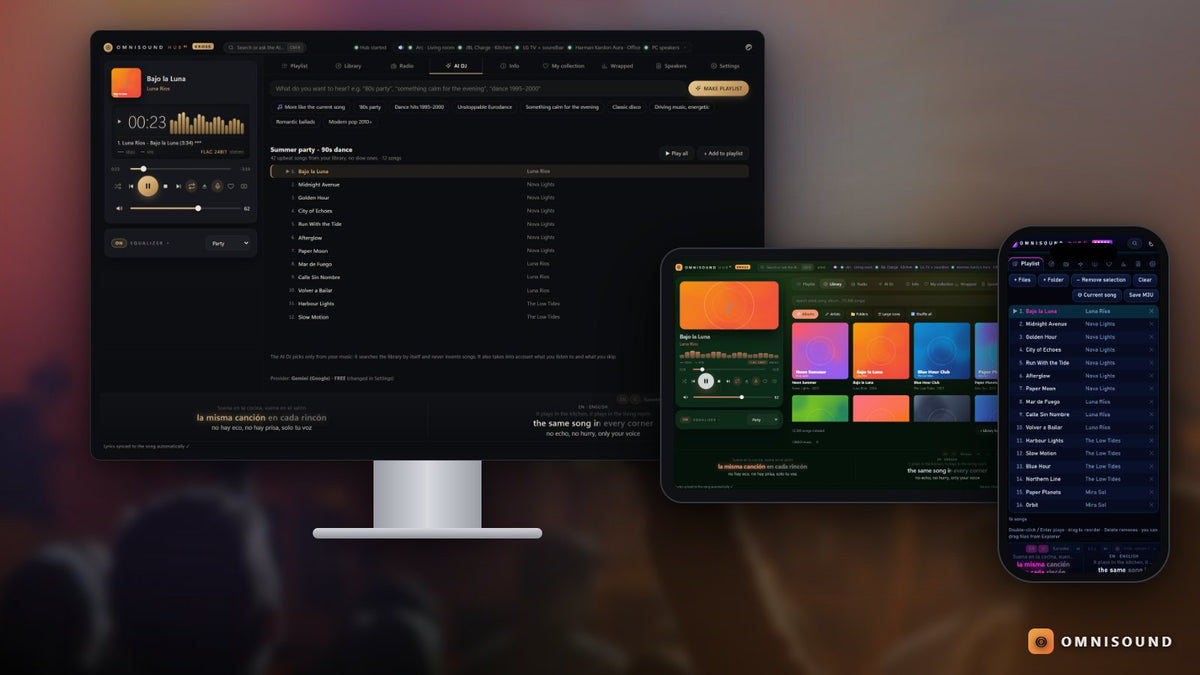Open My collection tab on desktop
Viewport: 1200px width, 675px height.
pos(562,66)
